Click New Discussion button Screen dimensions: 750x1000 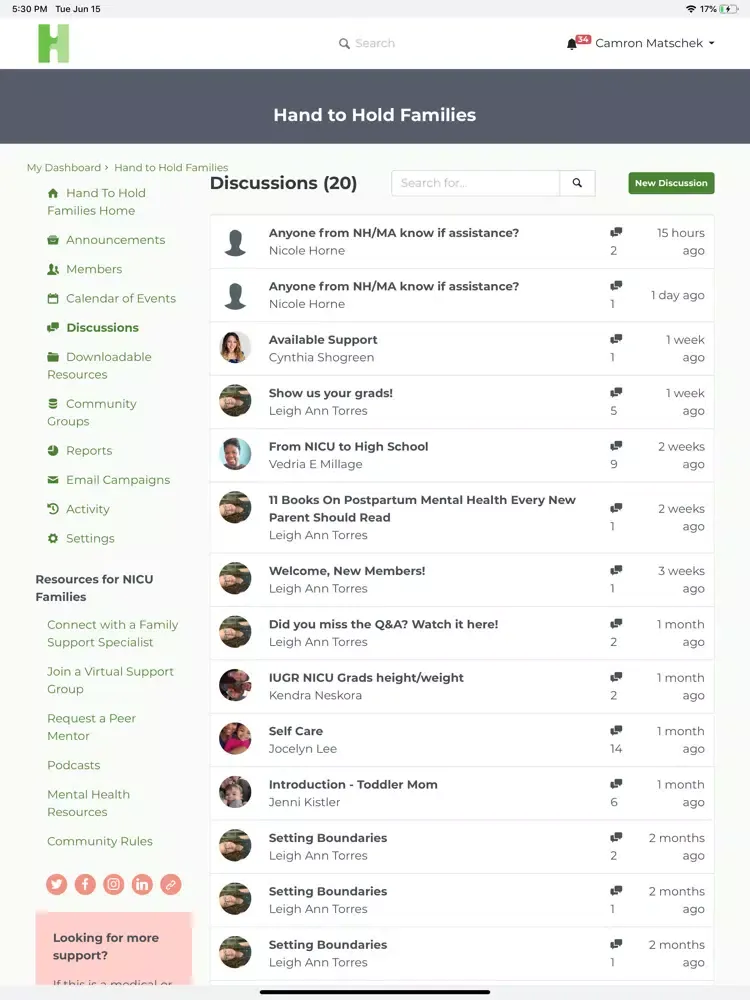point(671,183)
